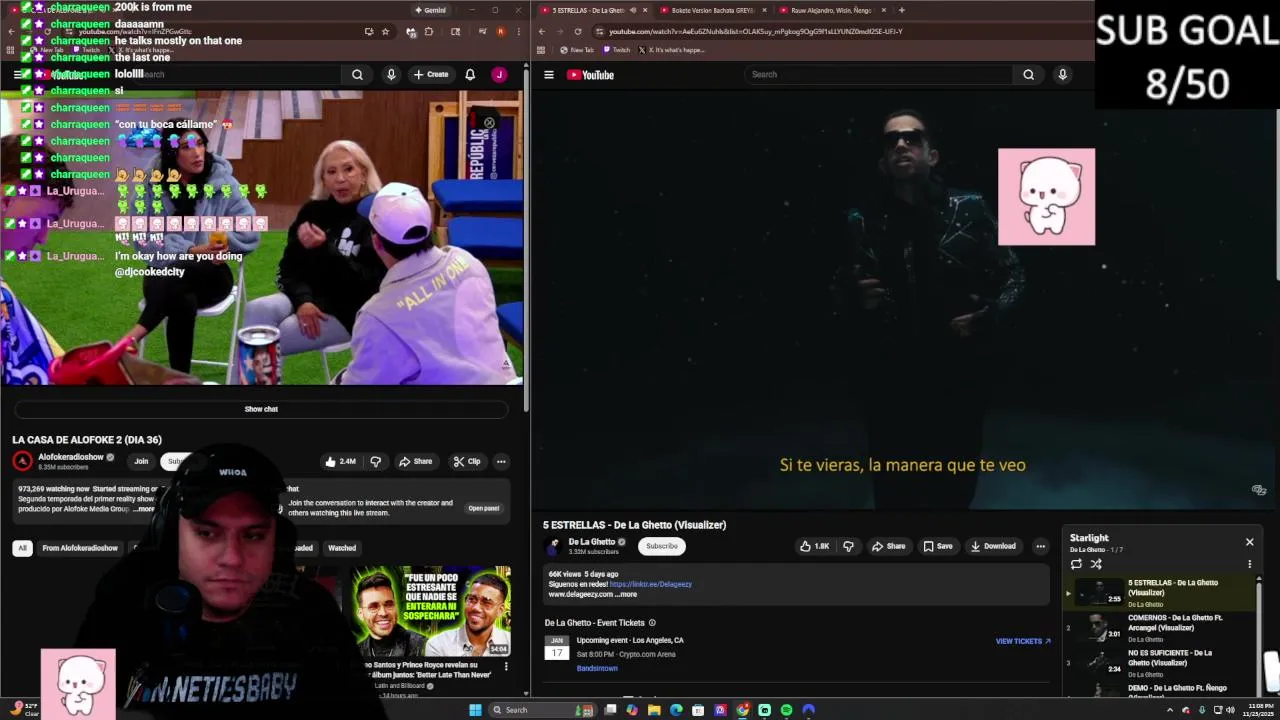Select 5 ESTRELLAS in the playlist
Screen dimensions: 1280x720
[x=1160, y=592]
